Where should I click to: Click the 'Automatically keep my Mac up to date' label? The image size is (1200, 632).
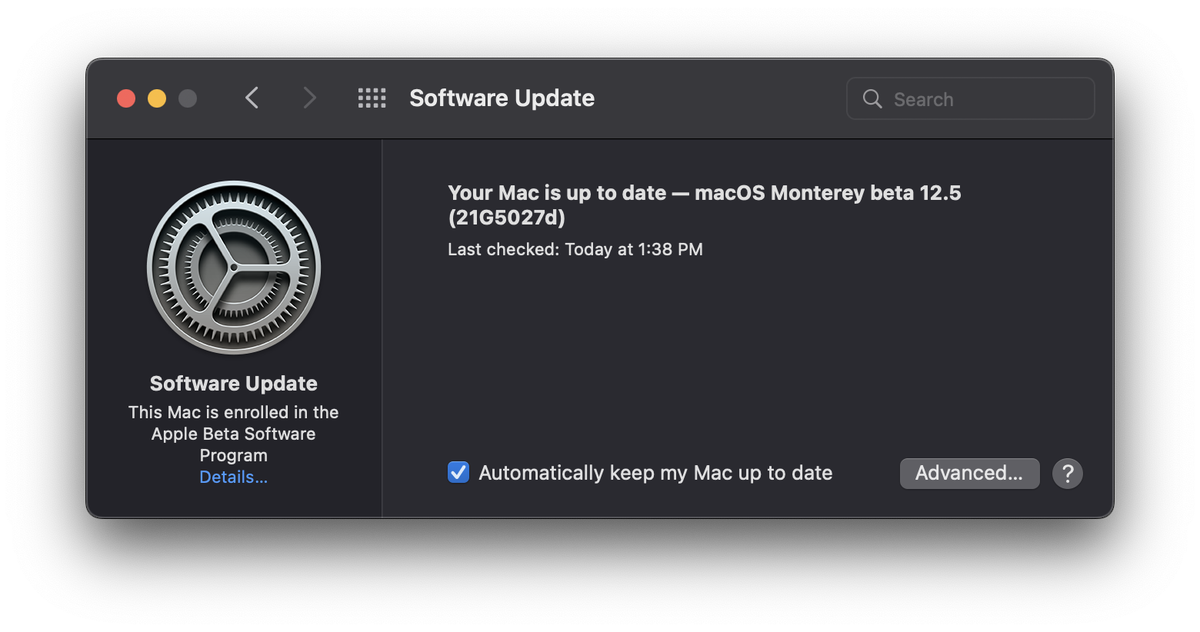pyautogui.click(x=656, y=473)
